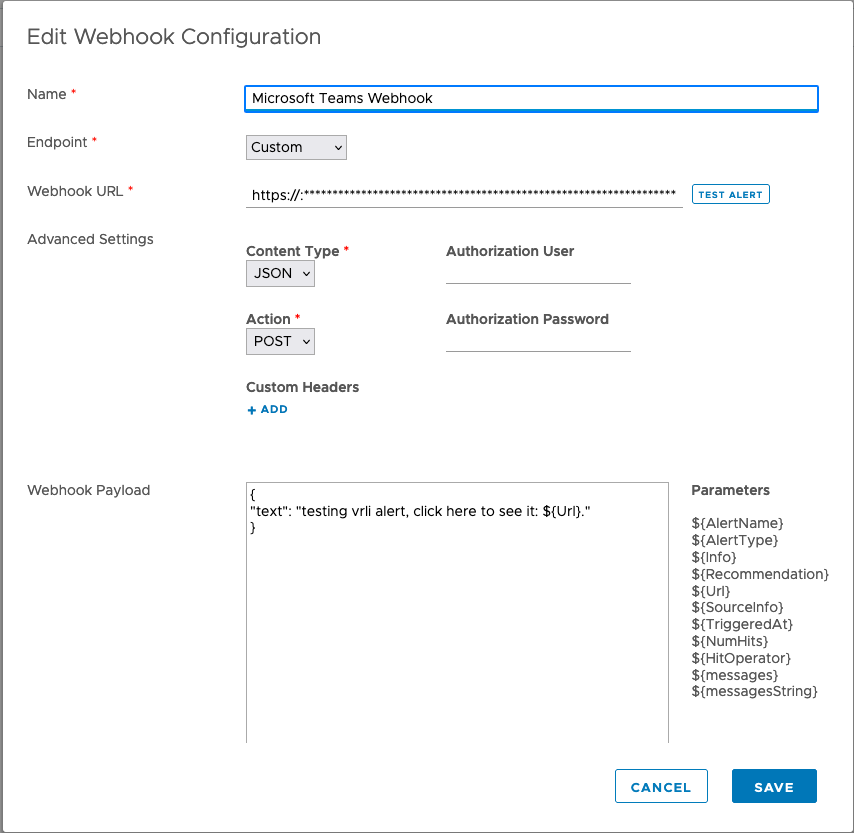Image resolution: width=854 pixels, height=833 pixels.
Task: Click the ${TriggeredAt} parameter
Action: point(742,624)
